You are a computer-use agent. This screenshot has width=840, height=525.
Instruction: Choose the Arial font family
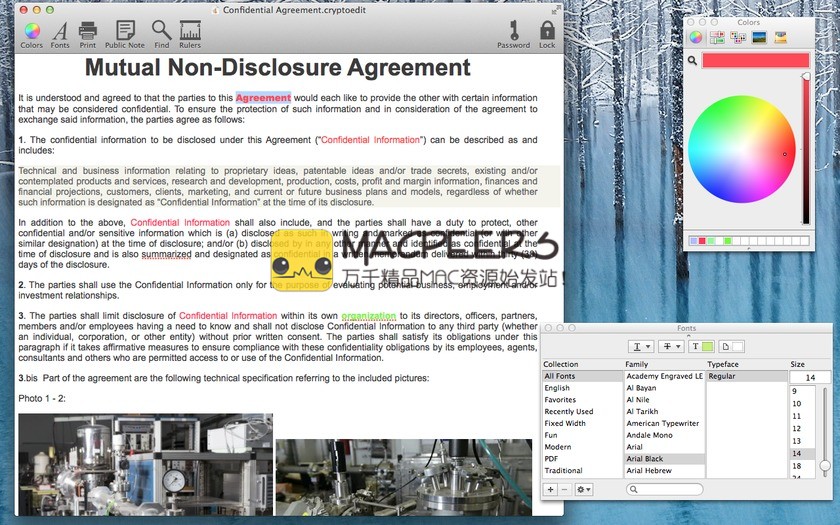[x=665, y=447]
